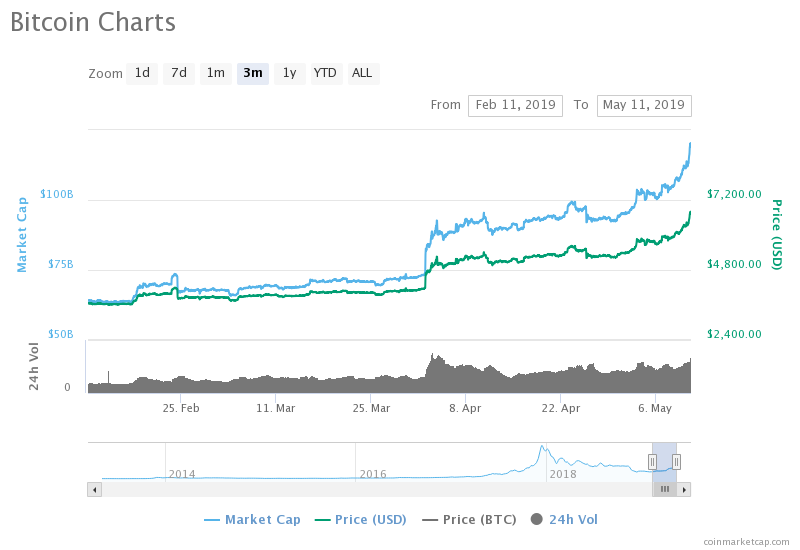The width and height of the screenshot is (800, 550).
Task: Edit the From date field
Action: coord(515,106)
